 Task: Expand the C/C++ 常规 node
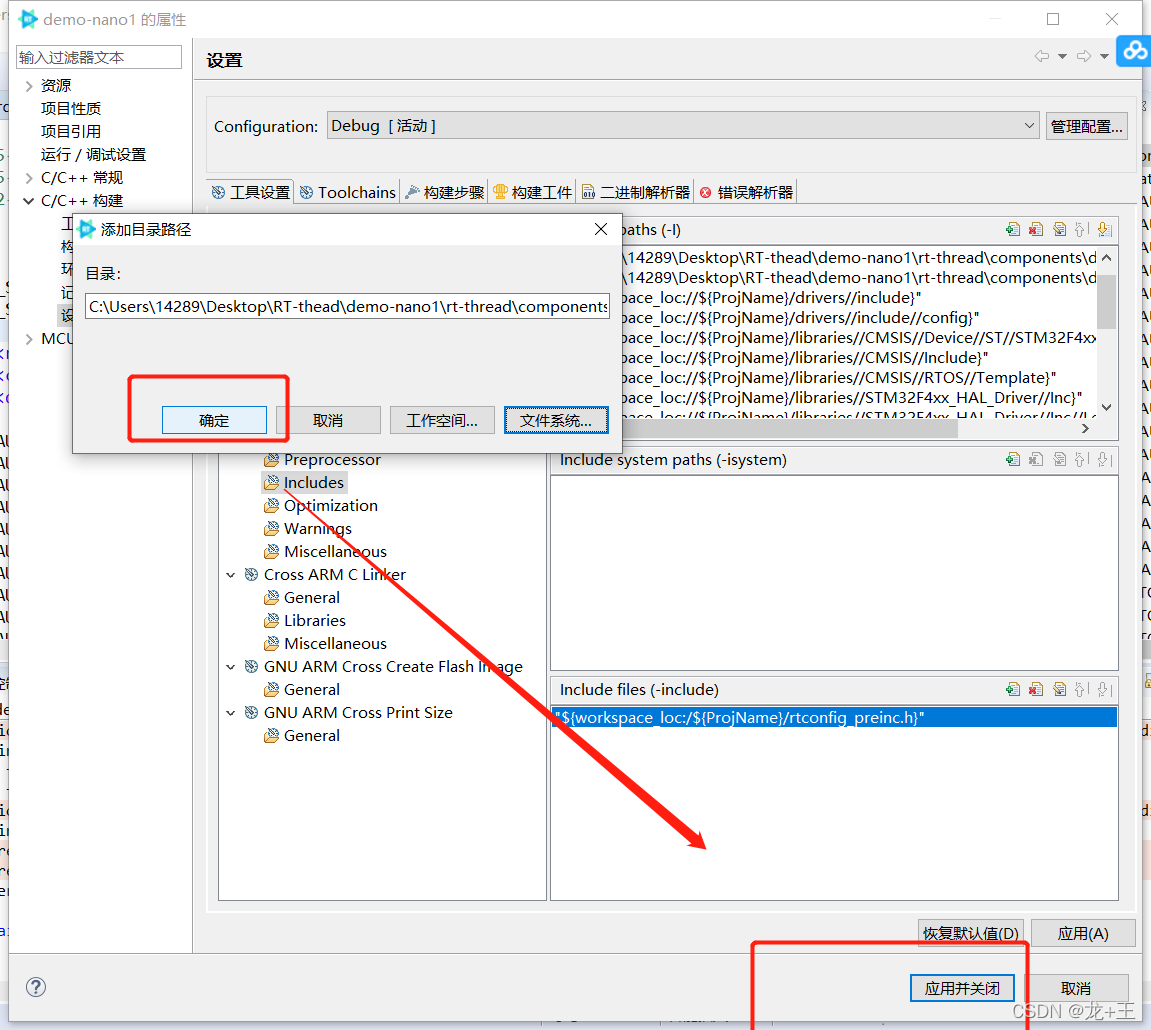pyautogui.click(x=29, y=178)
